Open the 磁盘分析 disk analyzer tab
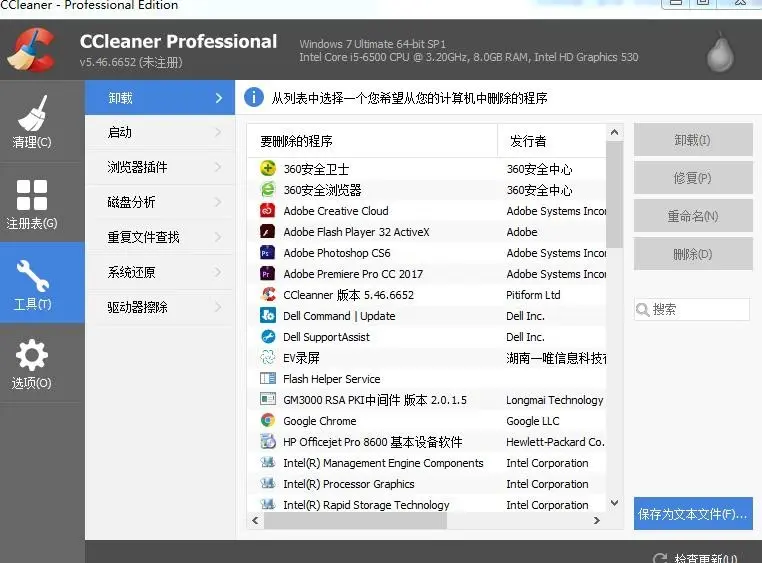Viewport: 762px width, 563px height. pos(160,202)
